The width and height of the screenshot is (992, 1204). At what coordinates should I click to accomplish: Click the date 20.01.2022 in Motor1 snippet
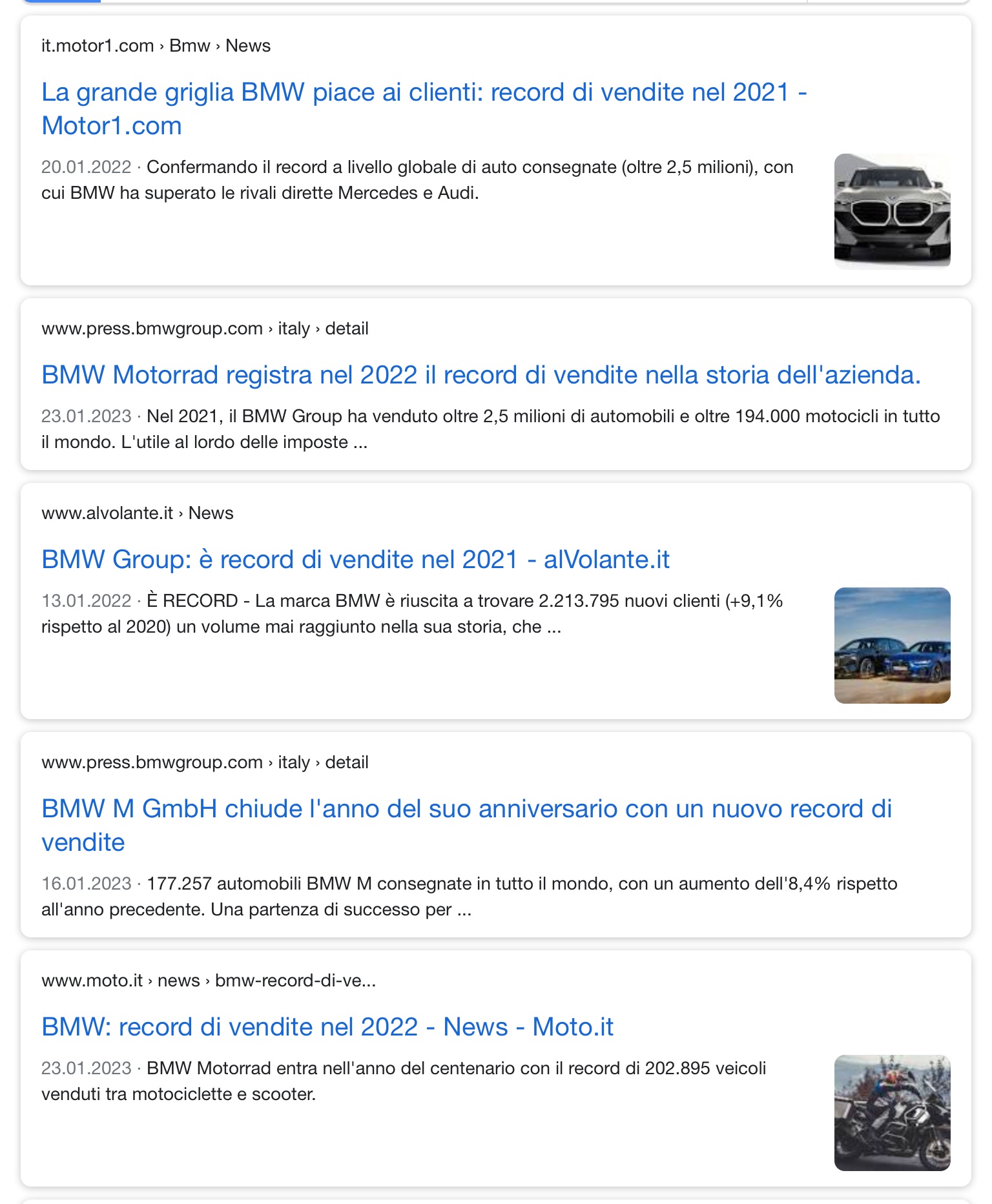[87, 167]
